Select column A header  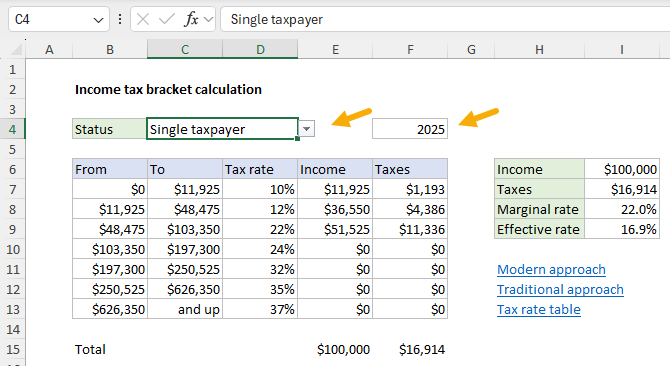tap(49, 50)
